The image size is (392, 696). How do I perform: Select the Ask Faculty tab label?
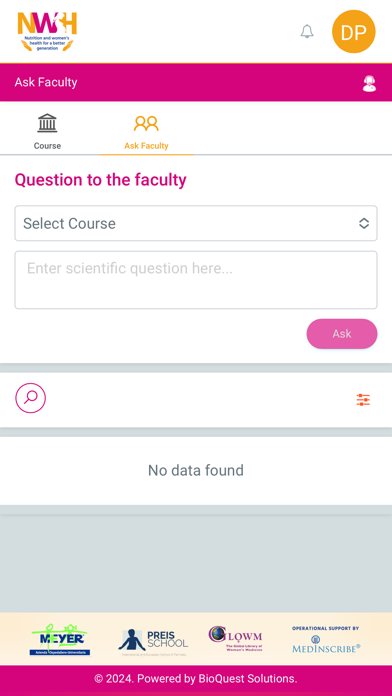[x=147, y=146]
